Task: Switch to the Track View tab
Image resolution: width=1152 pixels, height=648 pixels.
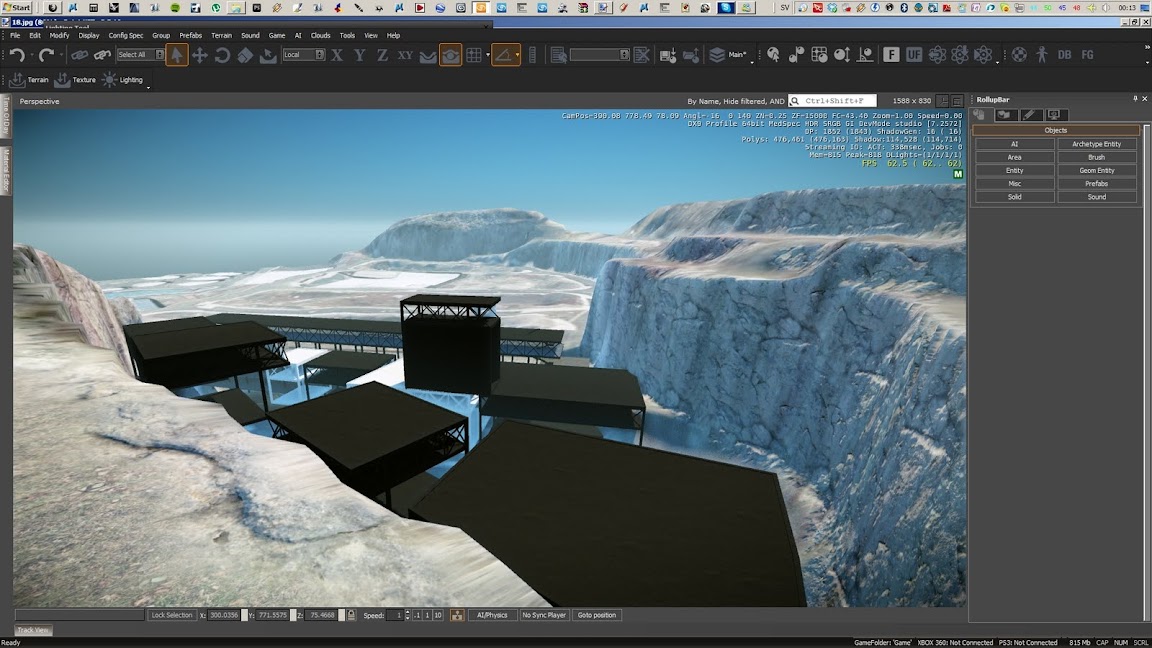Action: click(33, 630)
